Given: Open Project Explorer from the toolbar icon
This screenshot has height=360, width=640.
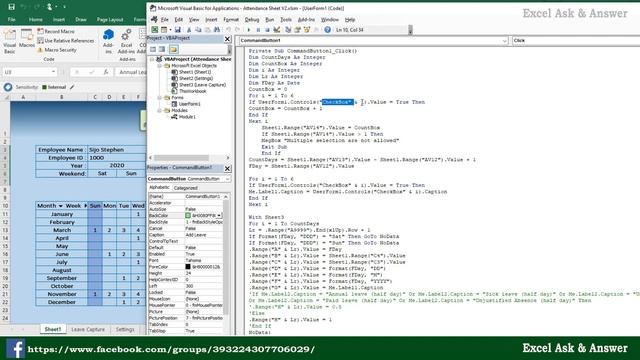Looking at the screenshot, I should pos(288,29).
